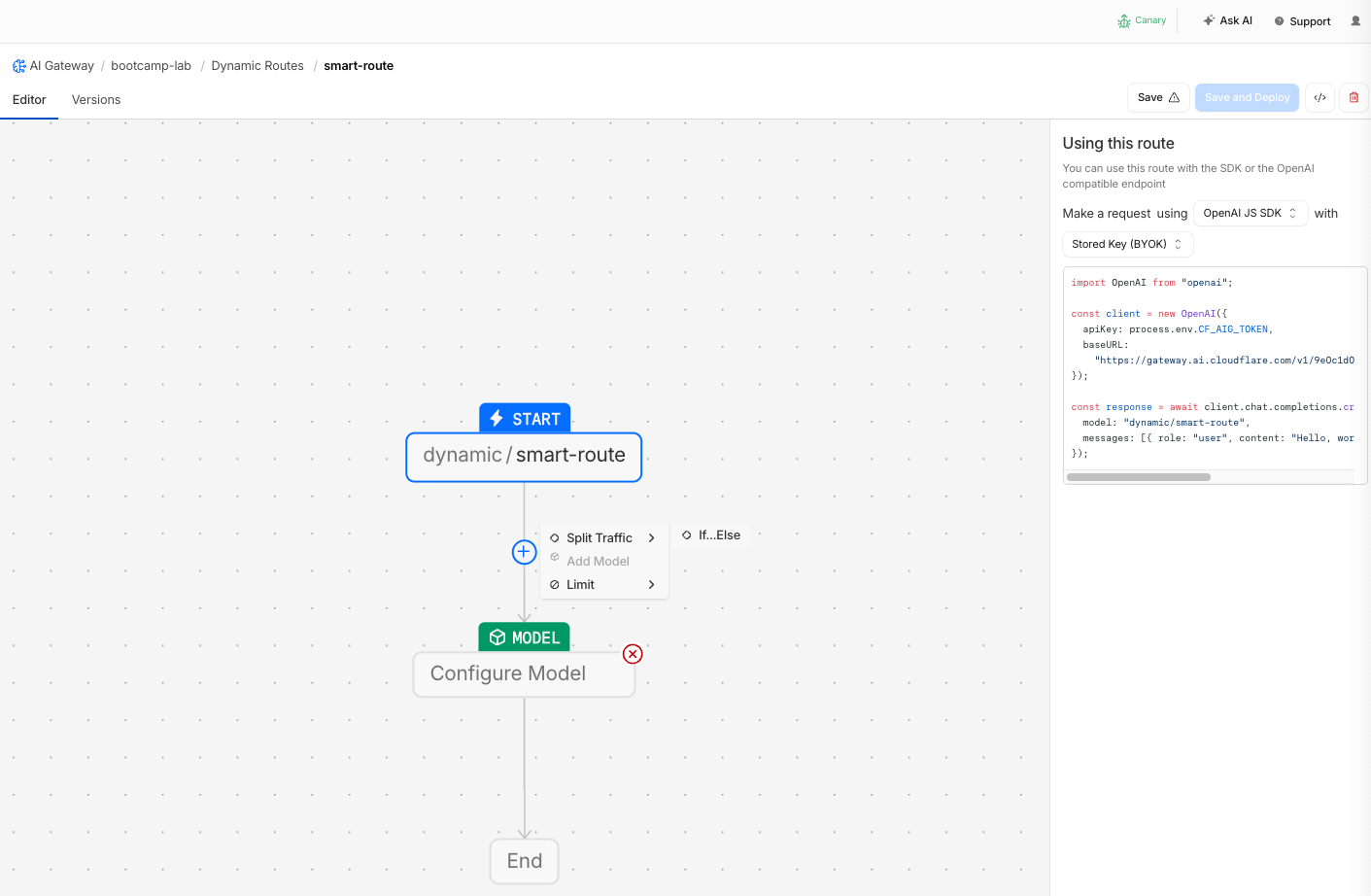Open the Canary bug icon link

(1142, 20)
